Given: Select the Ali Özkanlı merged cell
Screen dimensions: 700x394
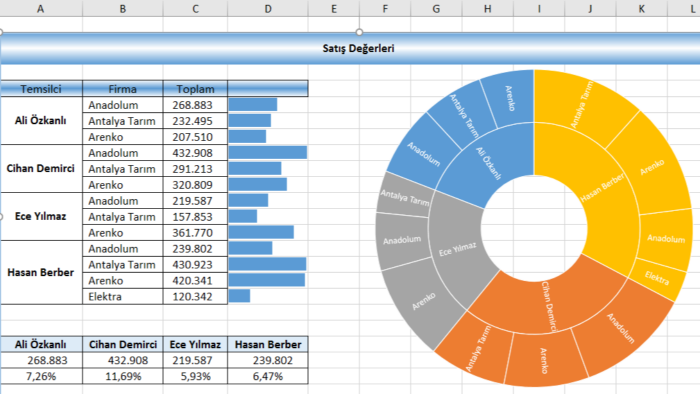Looking at the screenshot, I should point(41,120).
